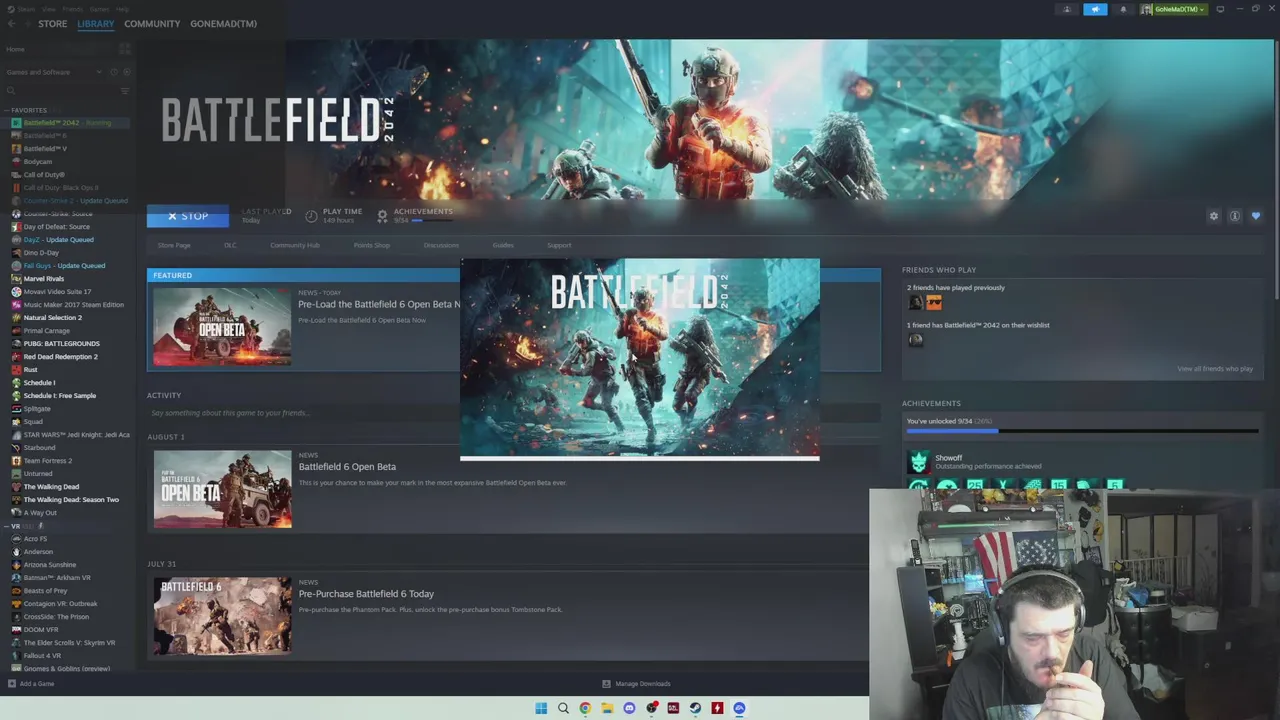Click the ready-to-play filter icon

click(x=126, y=72)
